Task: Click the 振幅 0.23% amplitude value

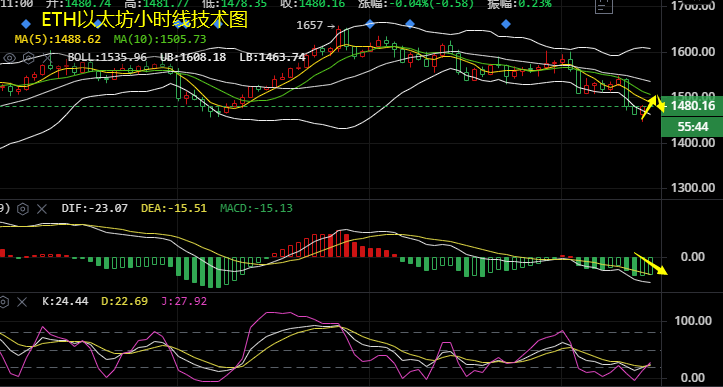Action: click(520, 4)
